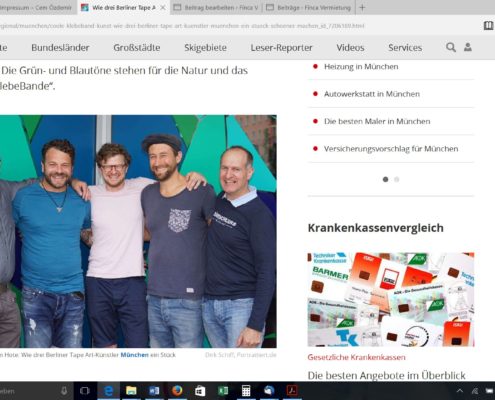Switch to the Impressum Cem Özdemir tab
495x400 pixels.
pos(36,7)
